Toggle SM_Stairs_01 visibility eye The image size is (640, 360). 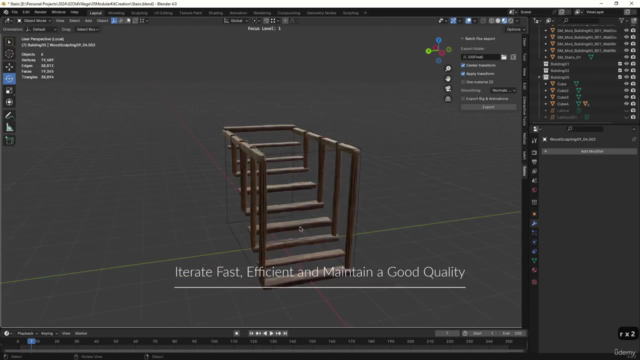[627, 57]
